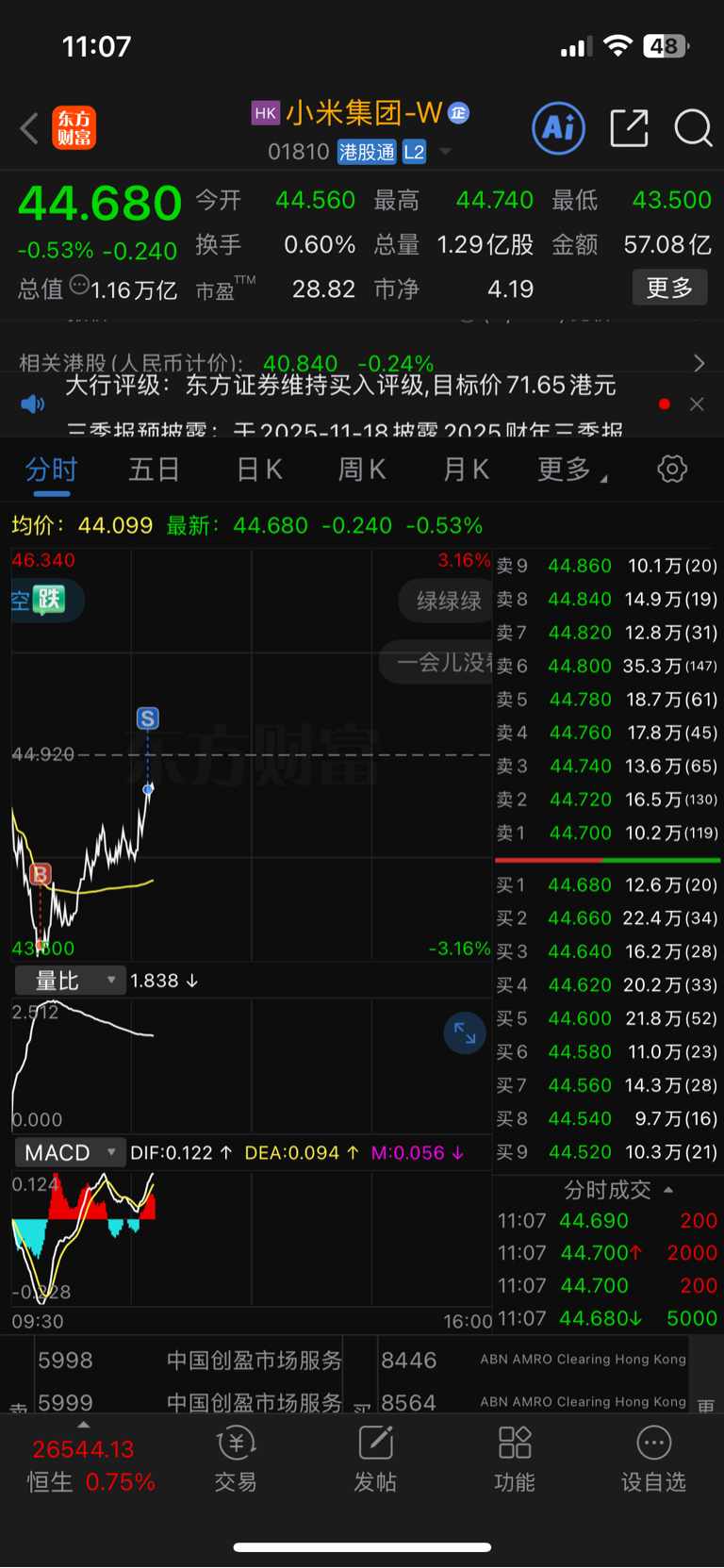Tap the L2 level badge

coord(414,152)
